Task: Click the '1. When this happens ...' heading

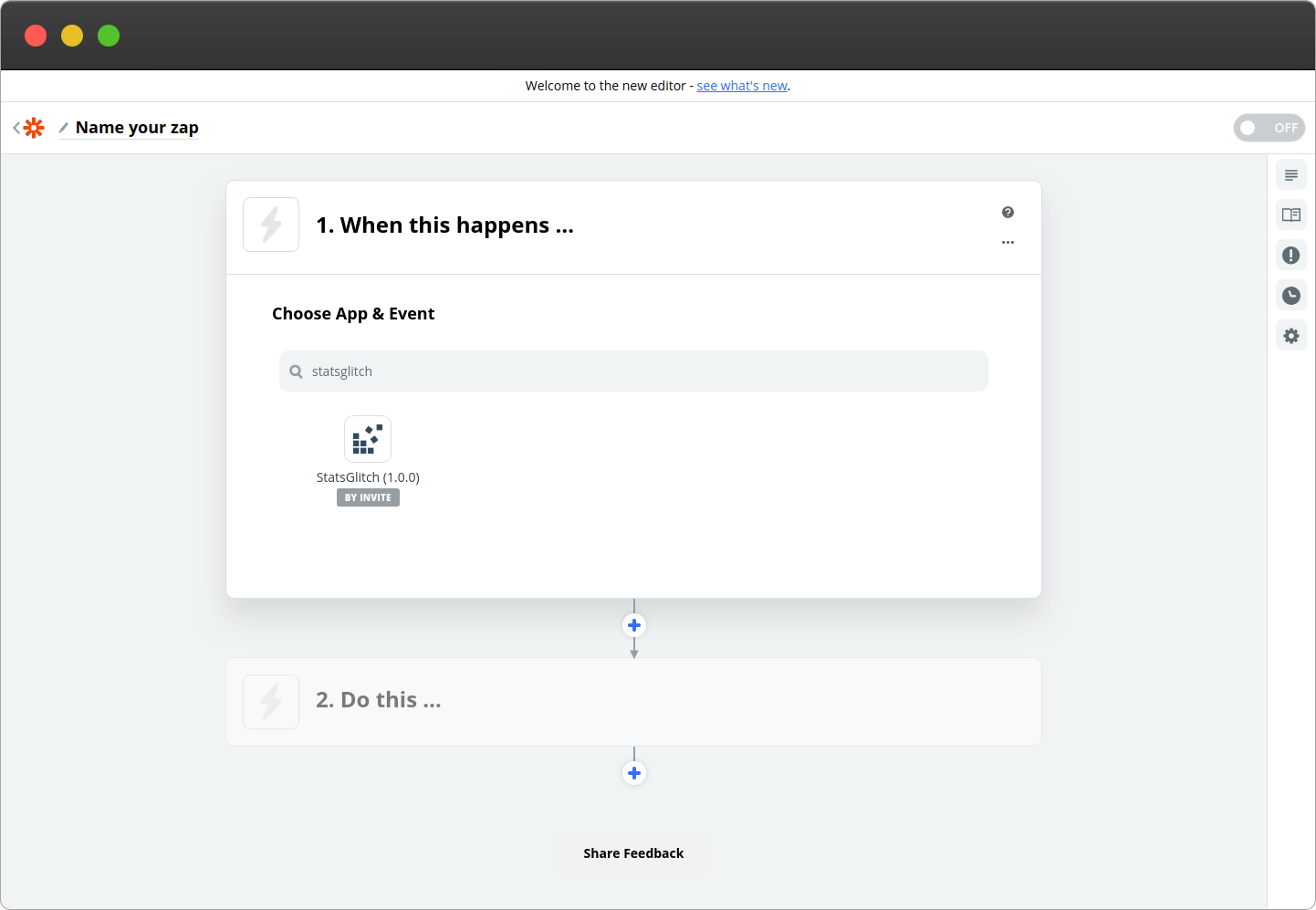Action: click(444, 225)
